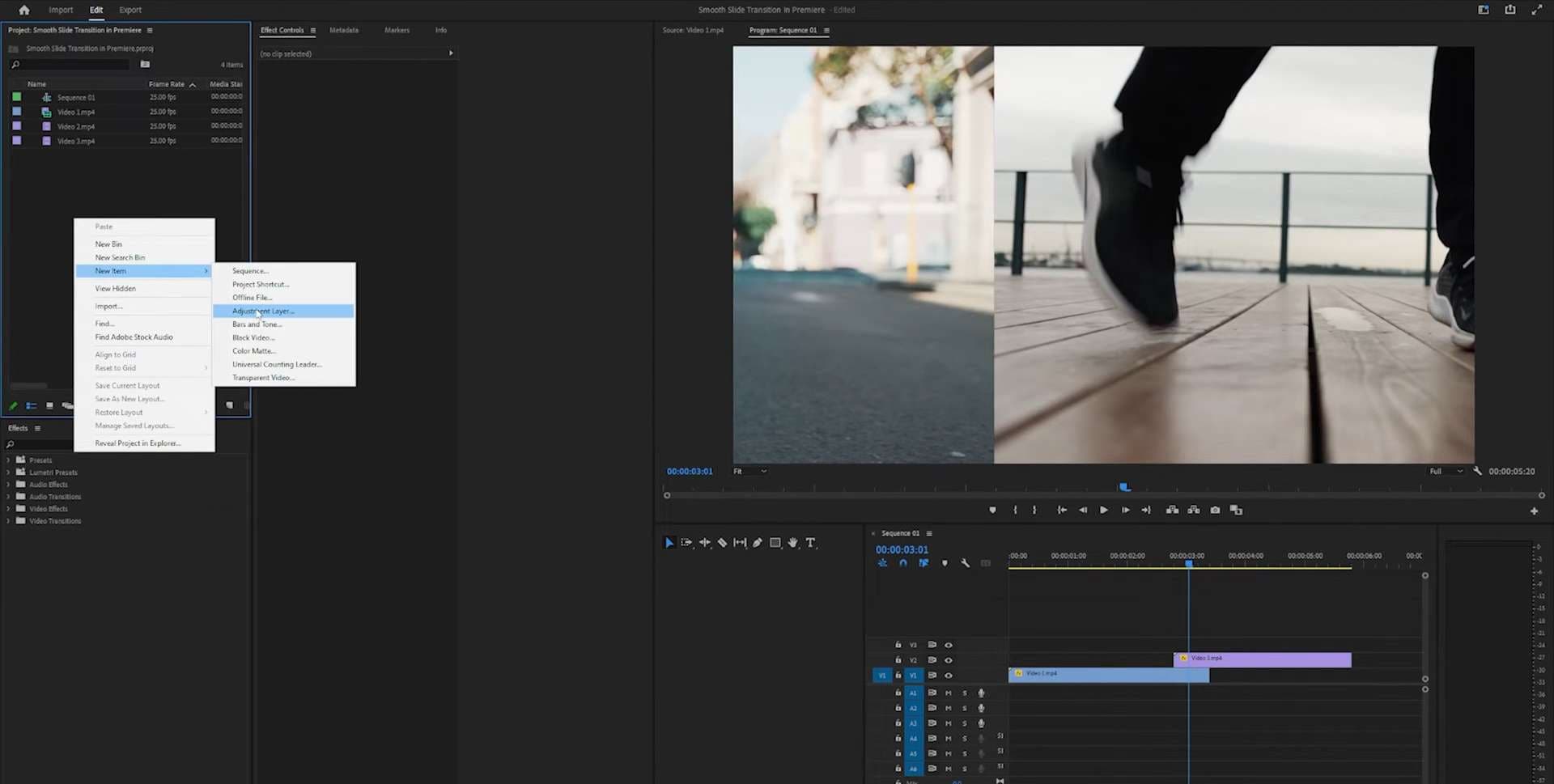Select the Track Select Forward tool

[686, 543]
